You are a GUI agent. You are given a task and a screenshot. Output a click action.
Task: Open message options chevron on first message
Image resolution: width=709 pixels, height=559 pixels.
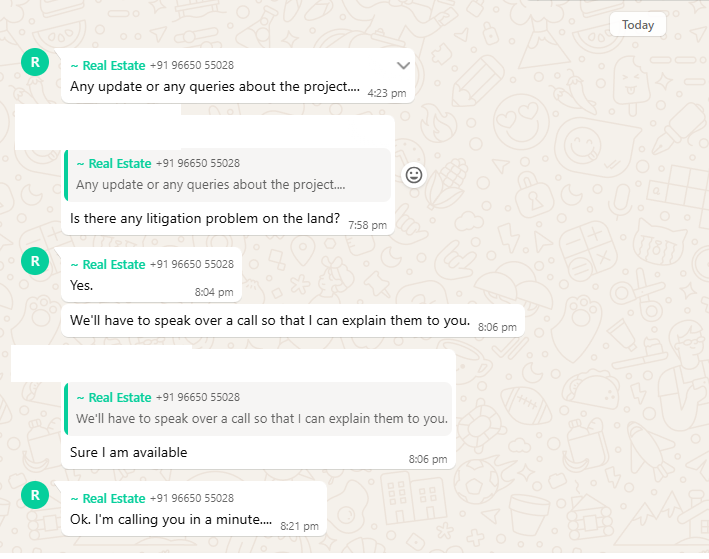point(403,66)
